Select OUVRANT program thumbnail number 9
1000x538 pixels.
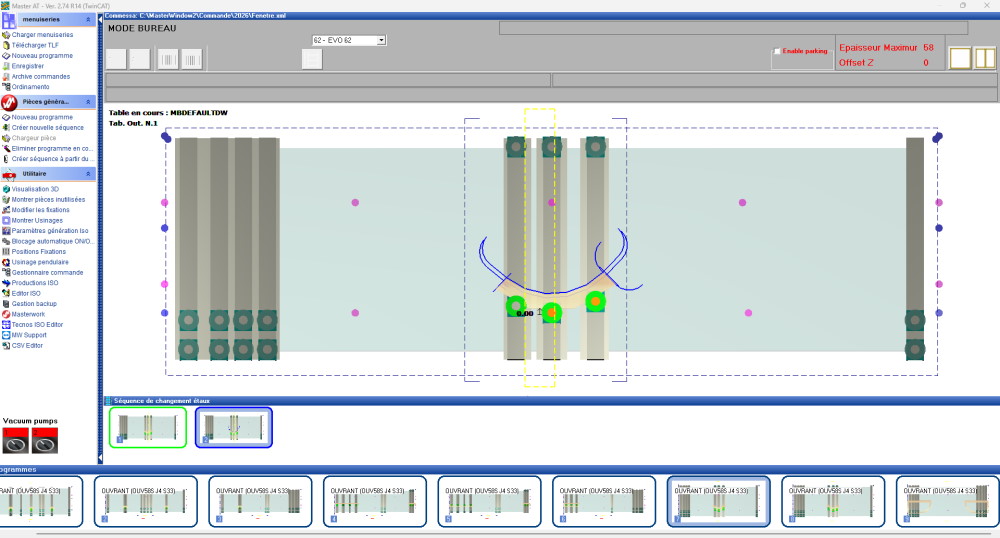pyautogui.click(x=948, y=502)
